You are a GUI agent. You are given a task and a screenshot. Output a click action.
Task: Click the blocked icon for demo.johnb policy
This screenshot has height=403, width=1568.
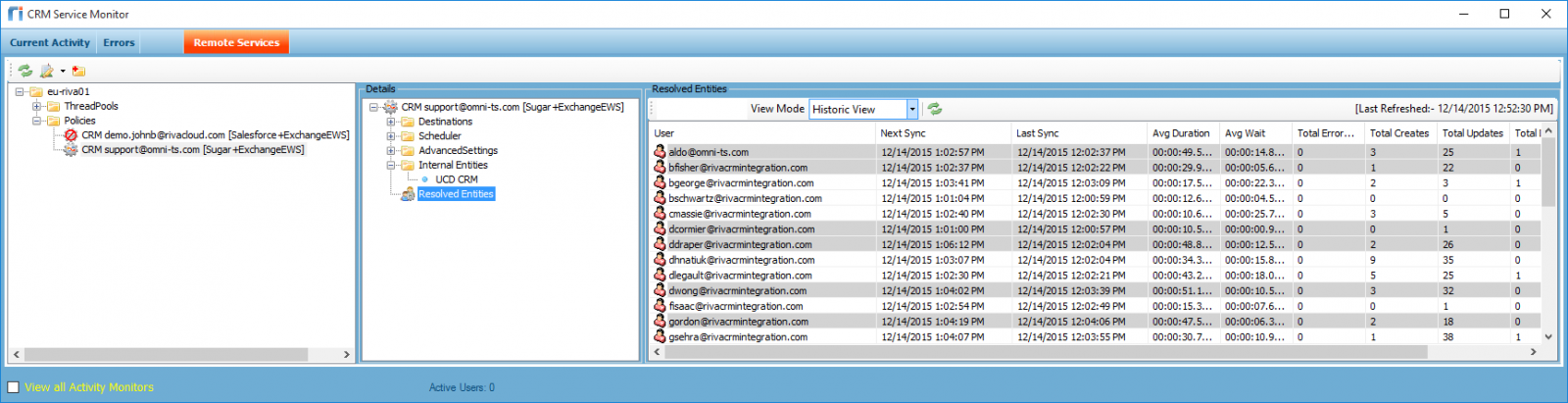pos(71,135)
